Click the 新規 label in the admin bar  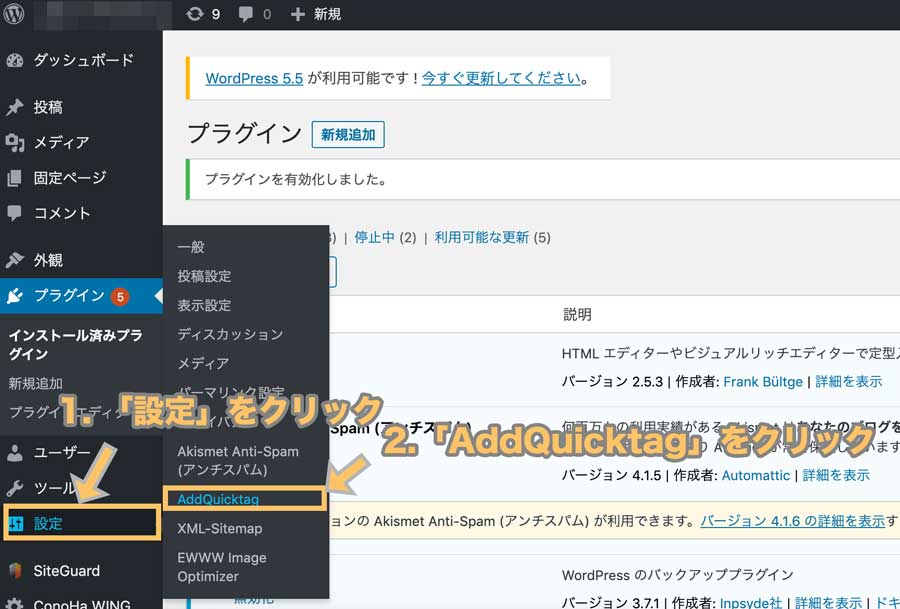click(x=327, y=14)
